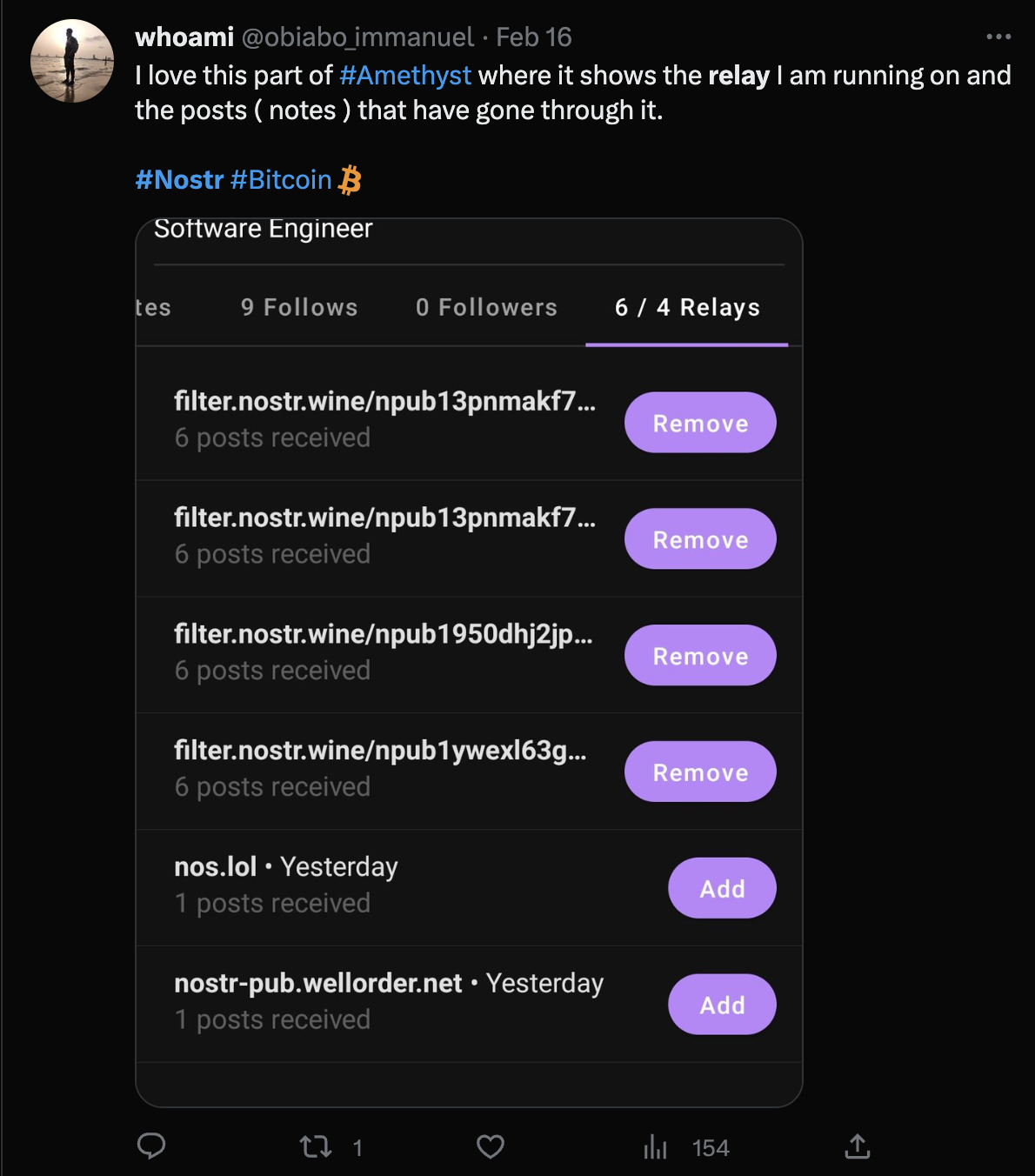Open the #Nostr hashtag link

pyautogui.click(x=179, y=180)
